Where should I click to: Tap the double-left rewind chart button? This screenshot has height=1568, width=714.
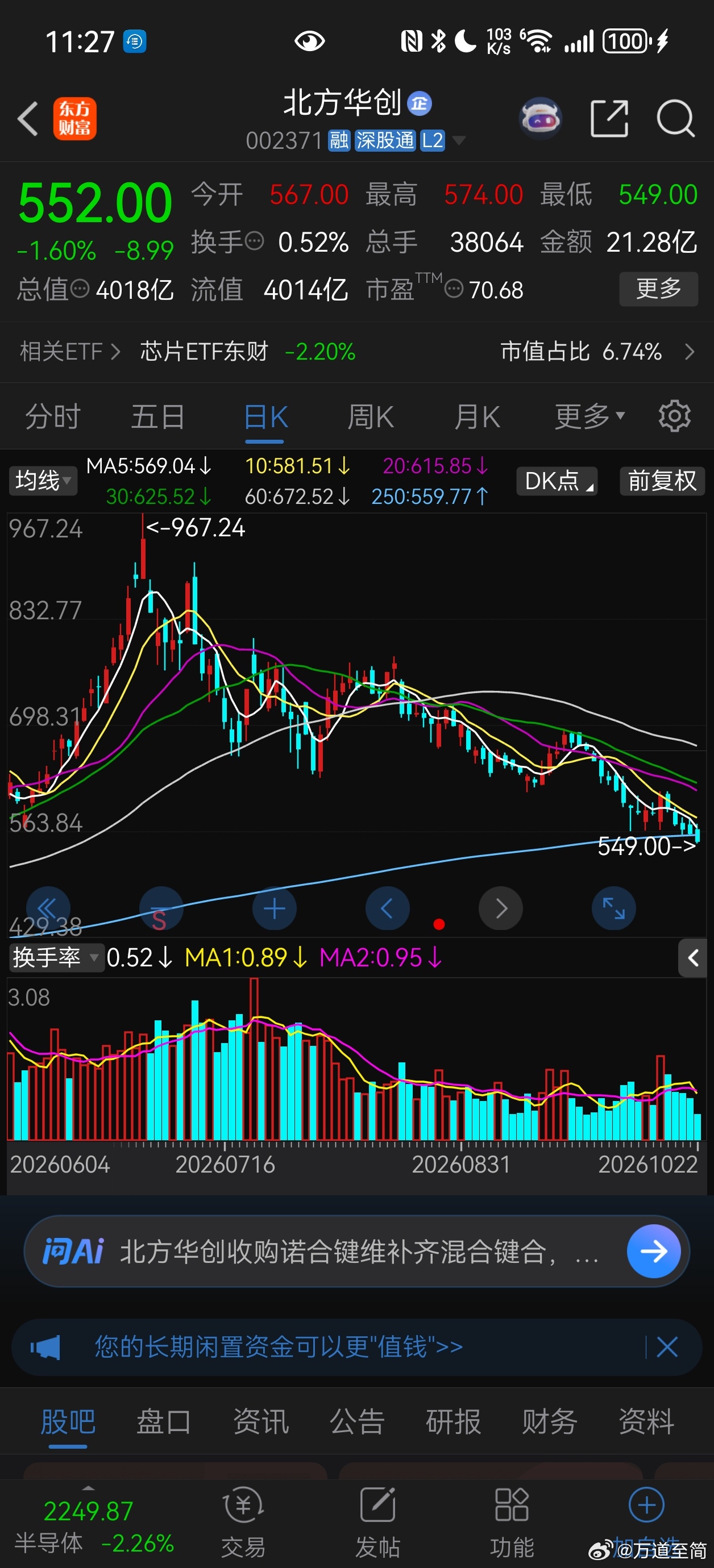[x=48, y=908]
